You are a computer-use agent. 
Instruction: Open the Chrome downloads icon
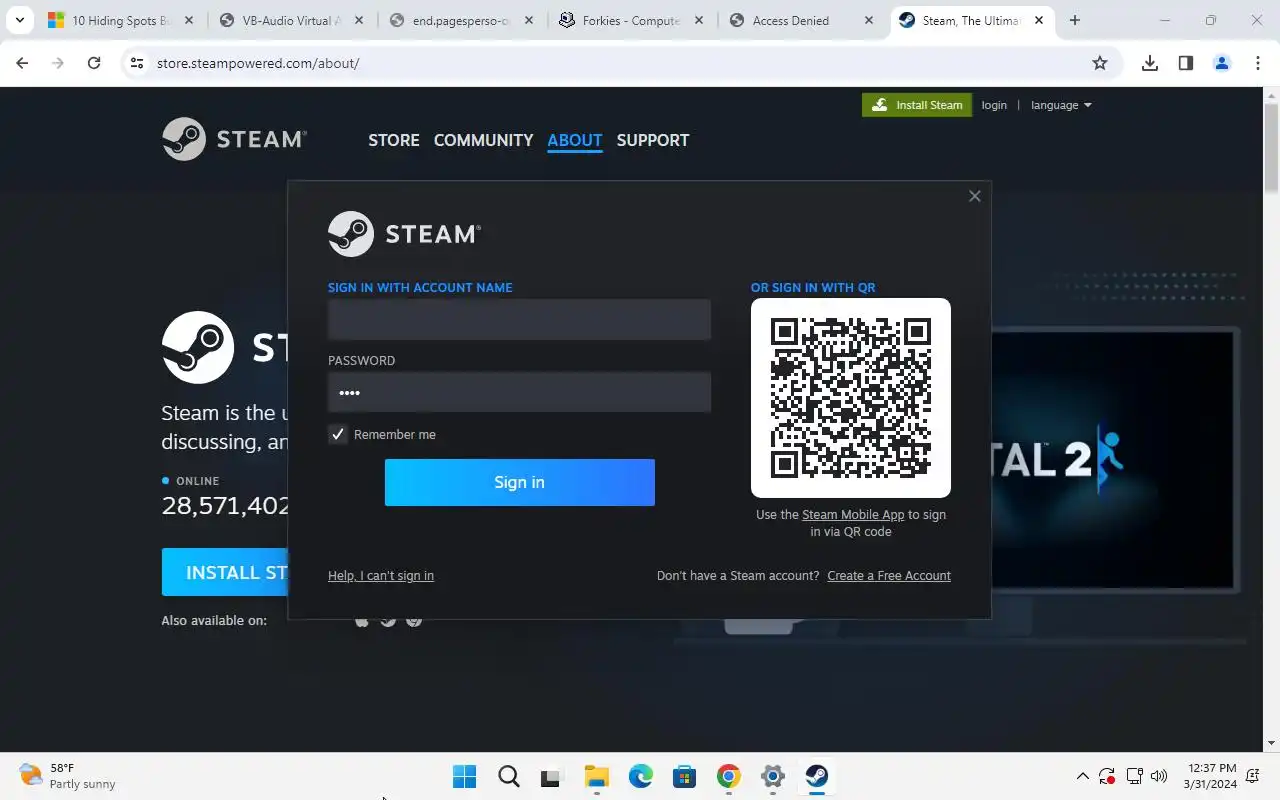click(x=1150, y=63)
